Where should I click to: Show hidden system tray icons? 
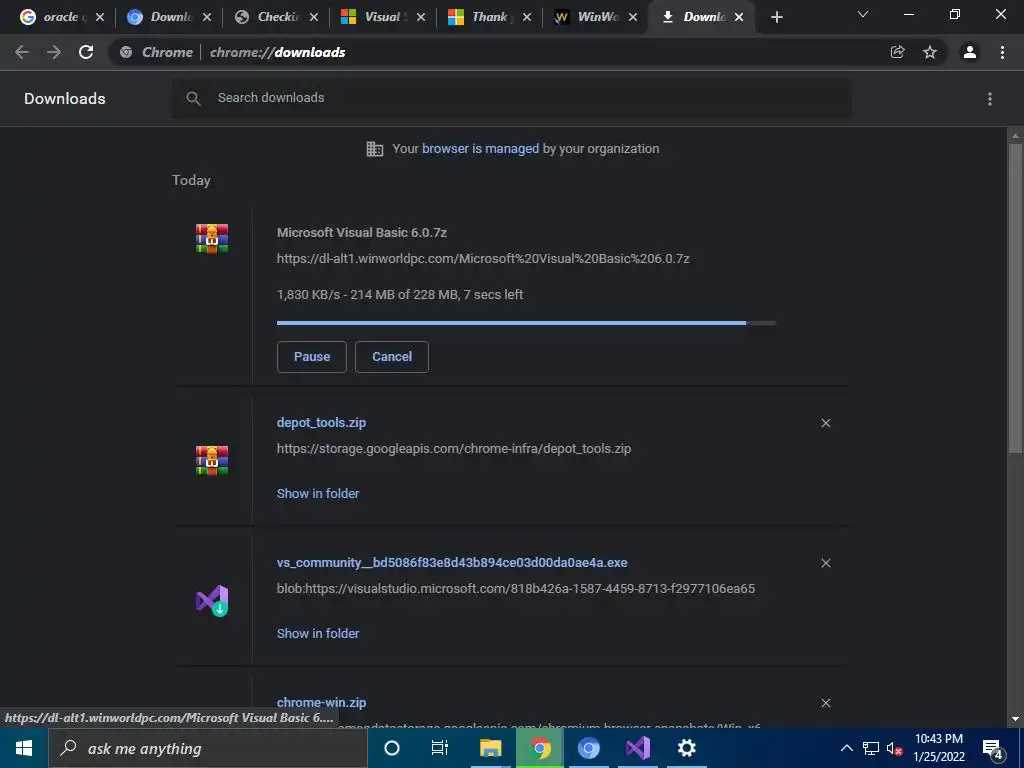click(846, 748)
